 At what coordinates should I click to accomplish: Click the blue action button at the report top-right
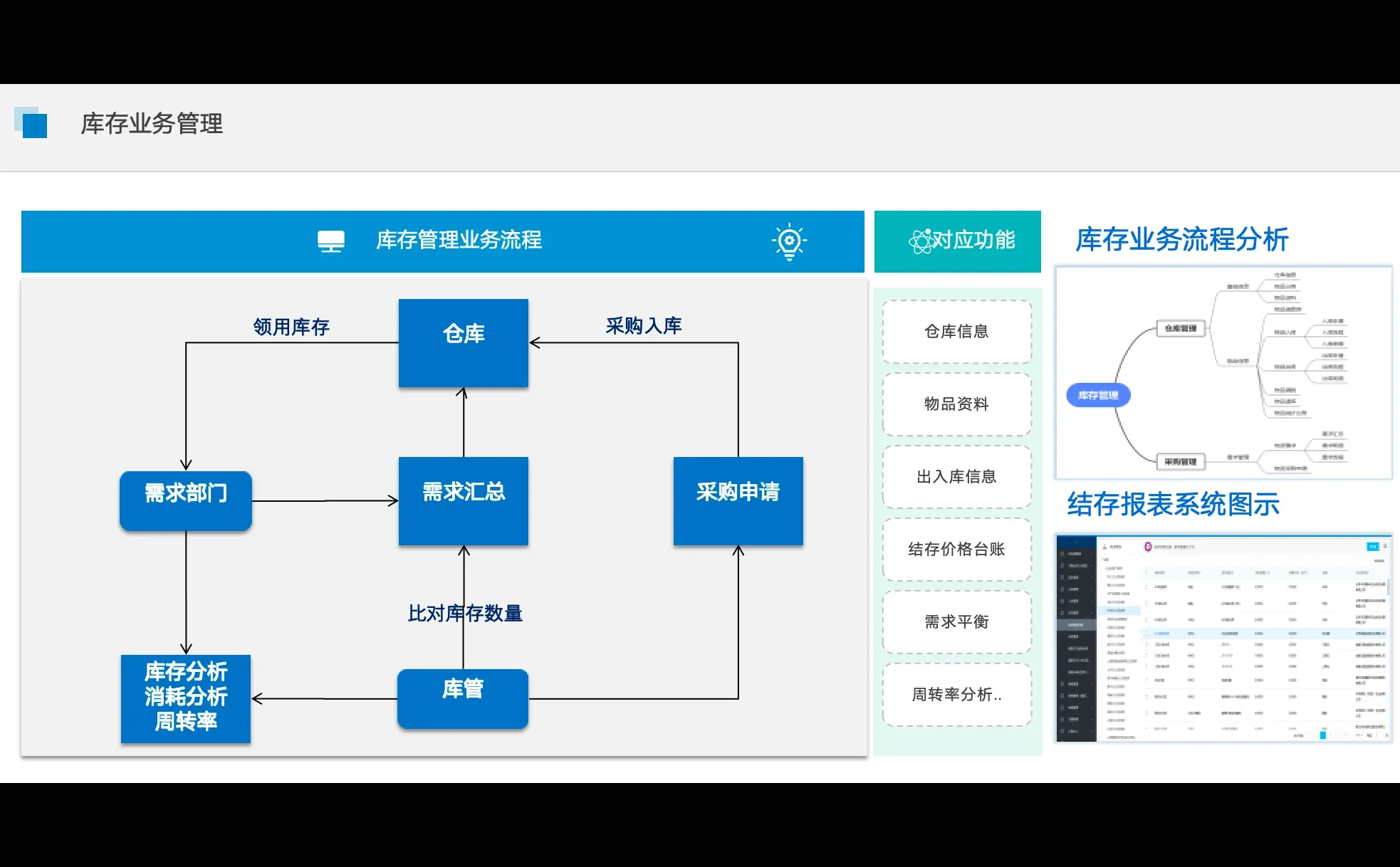(x=1373, y=547)
